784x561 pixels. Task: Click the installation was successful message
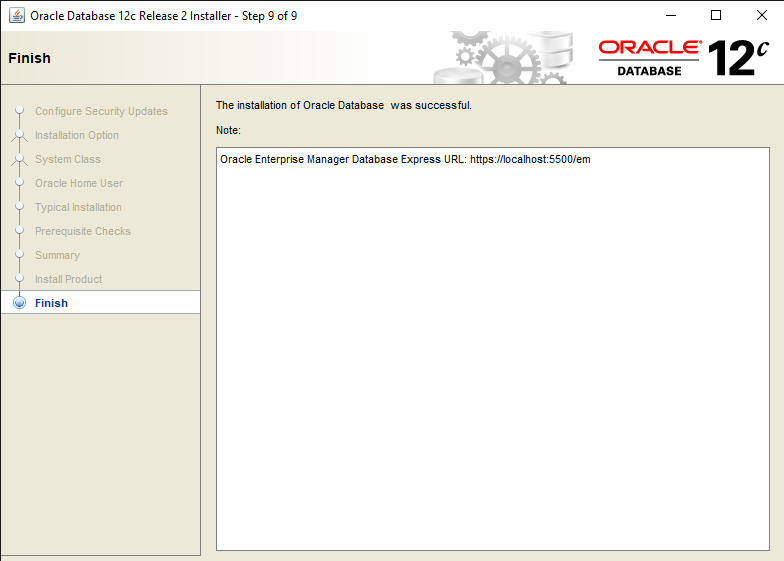pos(344,106)
